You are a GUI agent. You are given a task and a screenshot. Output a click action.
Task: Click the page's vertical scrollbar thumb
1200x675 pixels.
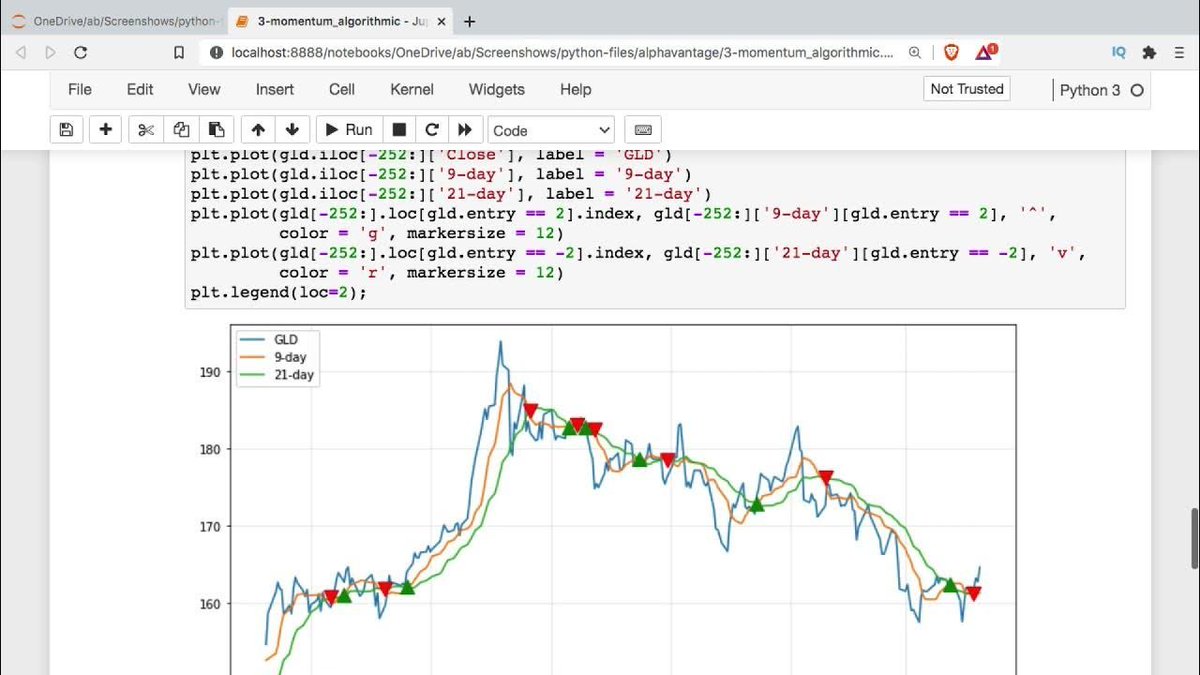click(1194, 538)
